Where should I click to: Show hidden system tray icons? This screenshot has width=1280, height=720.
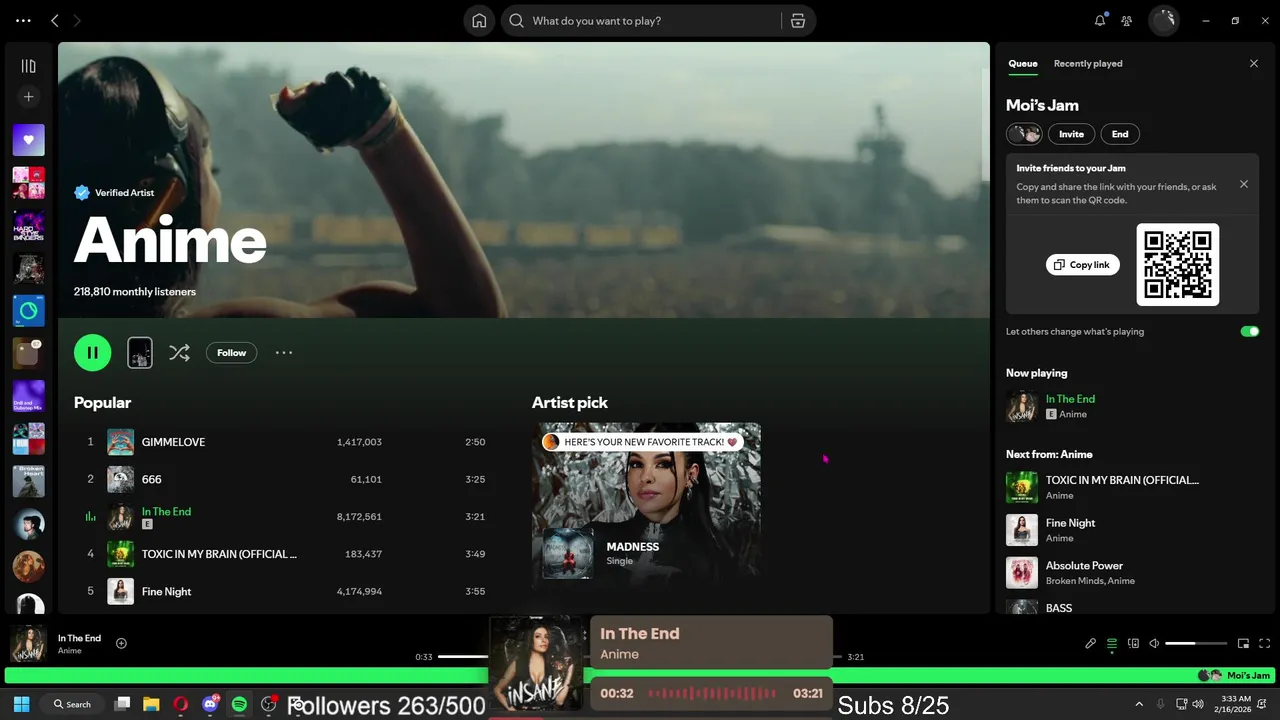point(1139,704)
